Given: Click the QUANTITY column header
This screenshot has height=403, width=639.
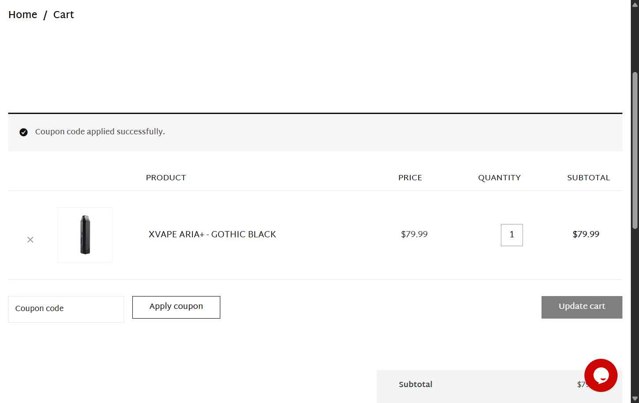Looking at the screenshot, I should point(499,178).
